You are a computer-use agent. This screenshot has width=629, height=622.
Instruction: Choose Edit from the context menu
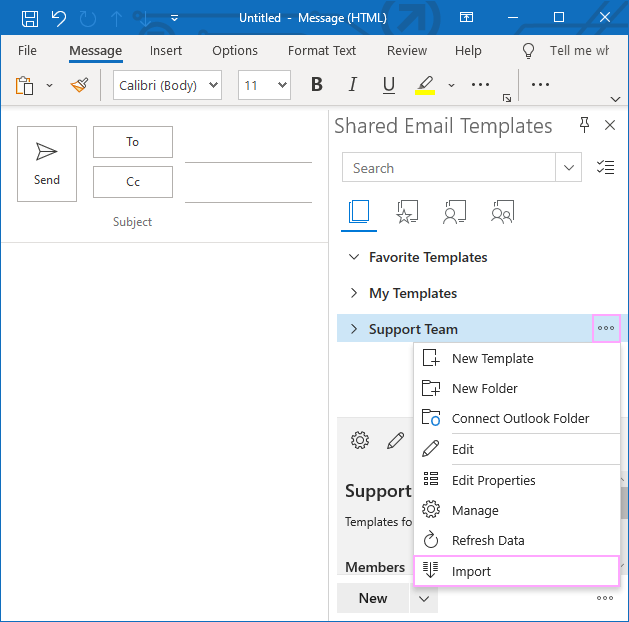(517, 450)
